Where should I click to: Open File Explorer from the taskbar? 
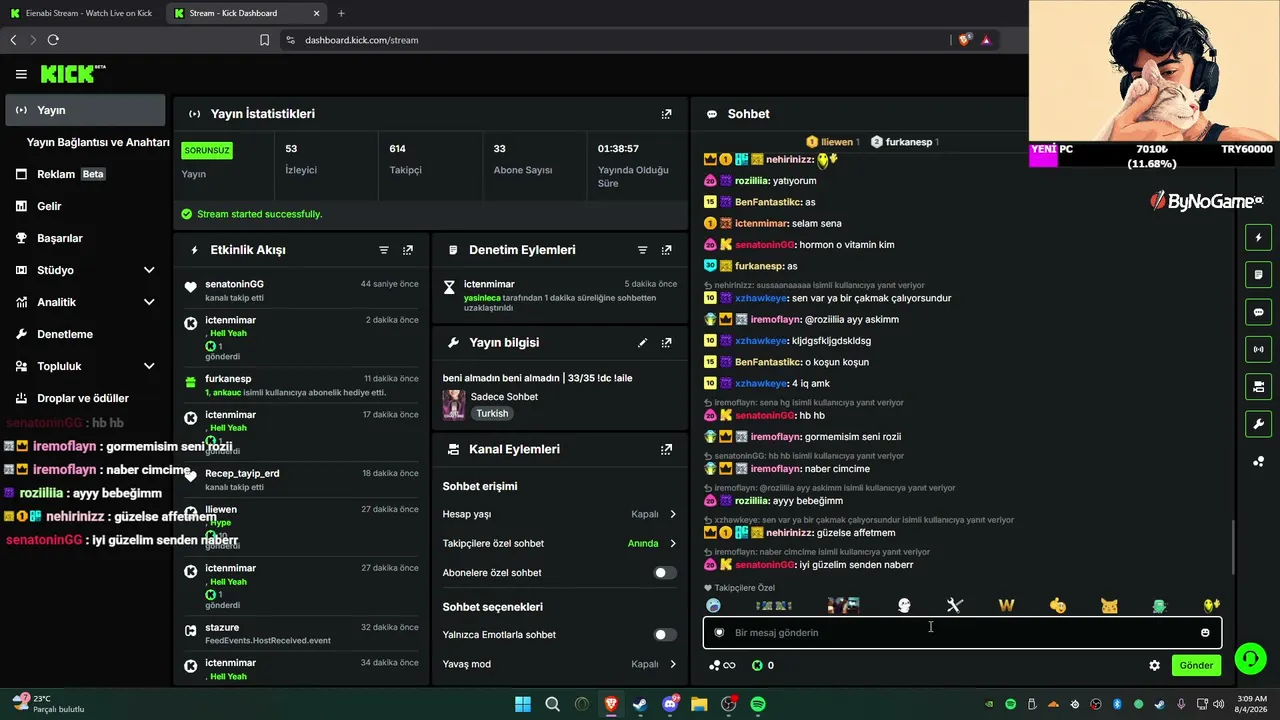pos(699,704)
